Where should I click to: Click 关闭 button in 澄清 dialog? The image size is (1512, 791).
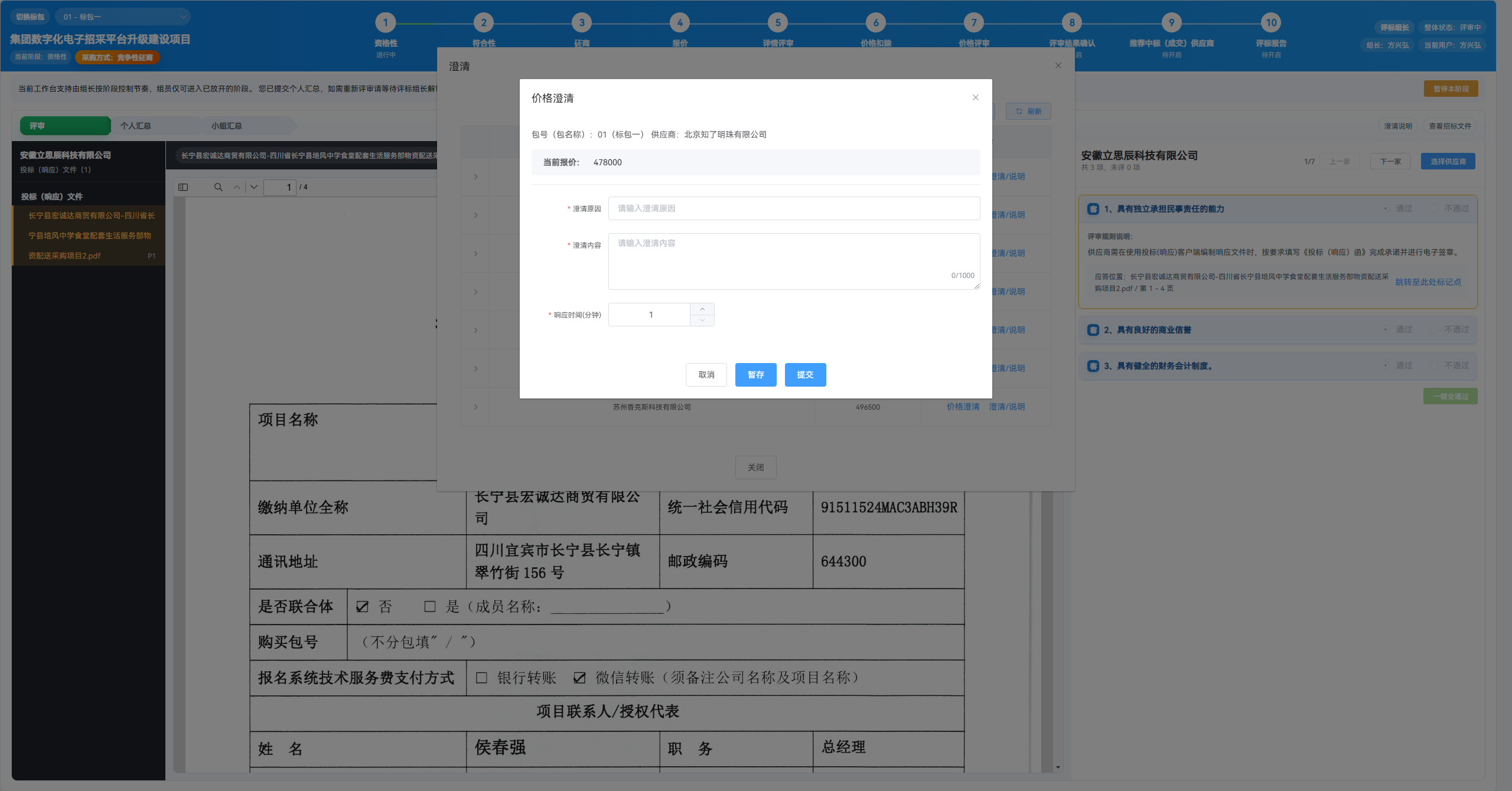click(x=756, y=468)
